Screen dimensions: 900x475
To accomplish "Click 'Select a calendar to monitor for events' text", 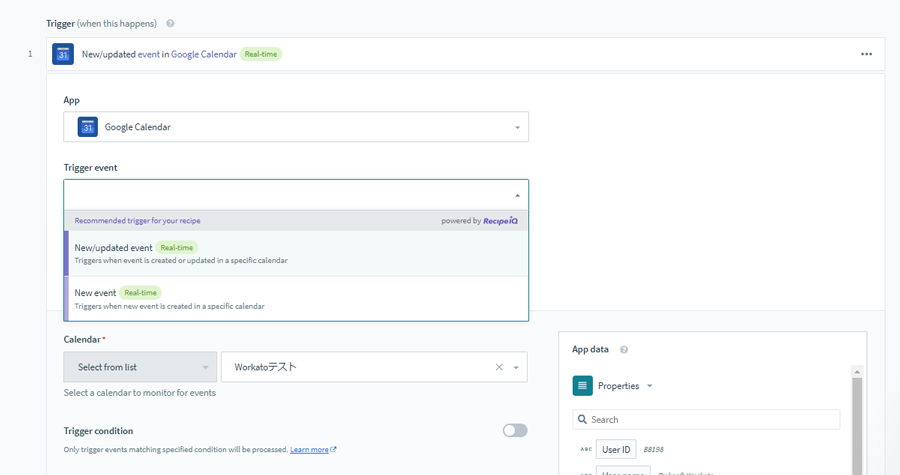I will point(139,393).
